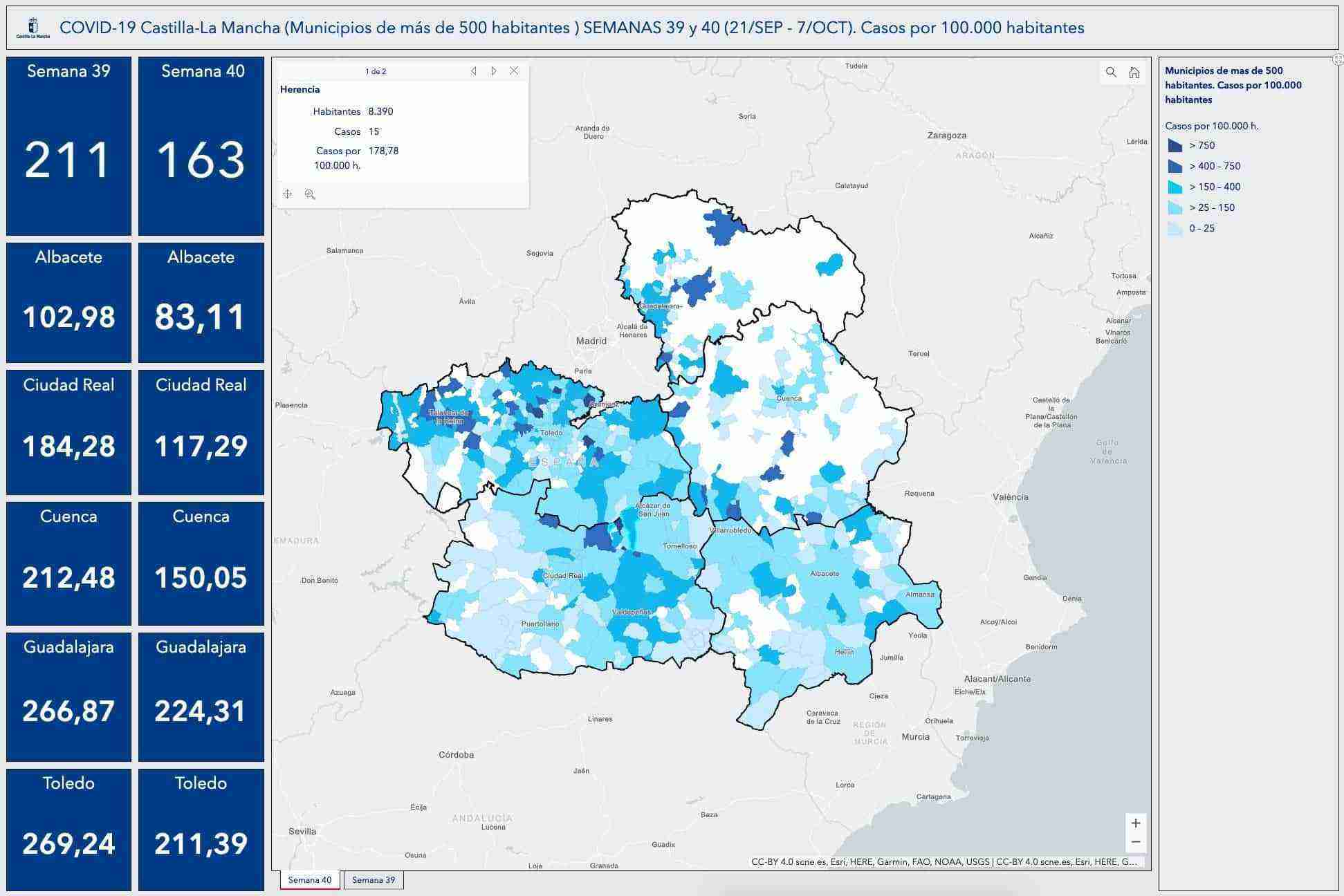Click the home default extent icon
This screenshot has width=1344, height=896.
(1134, 73)
